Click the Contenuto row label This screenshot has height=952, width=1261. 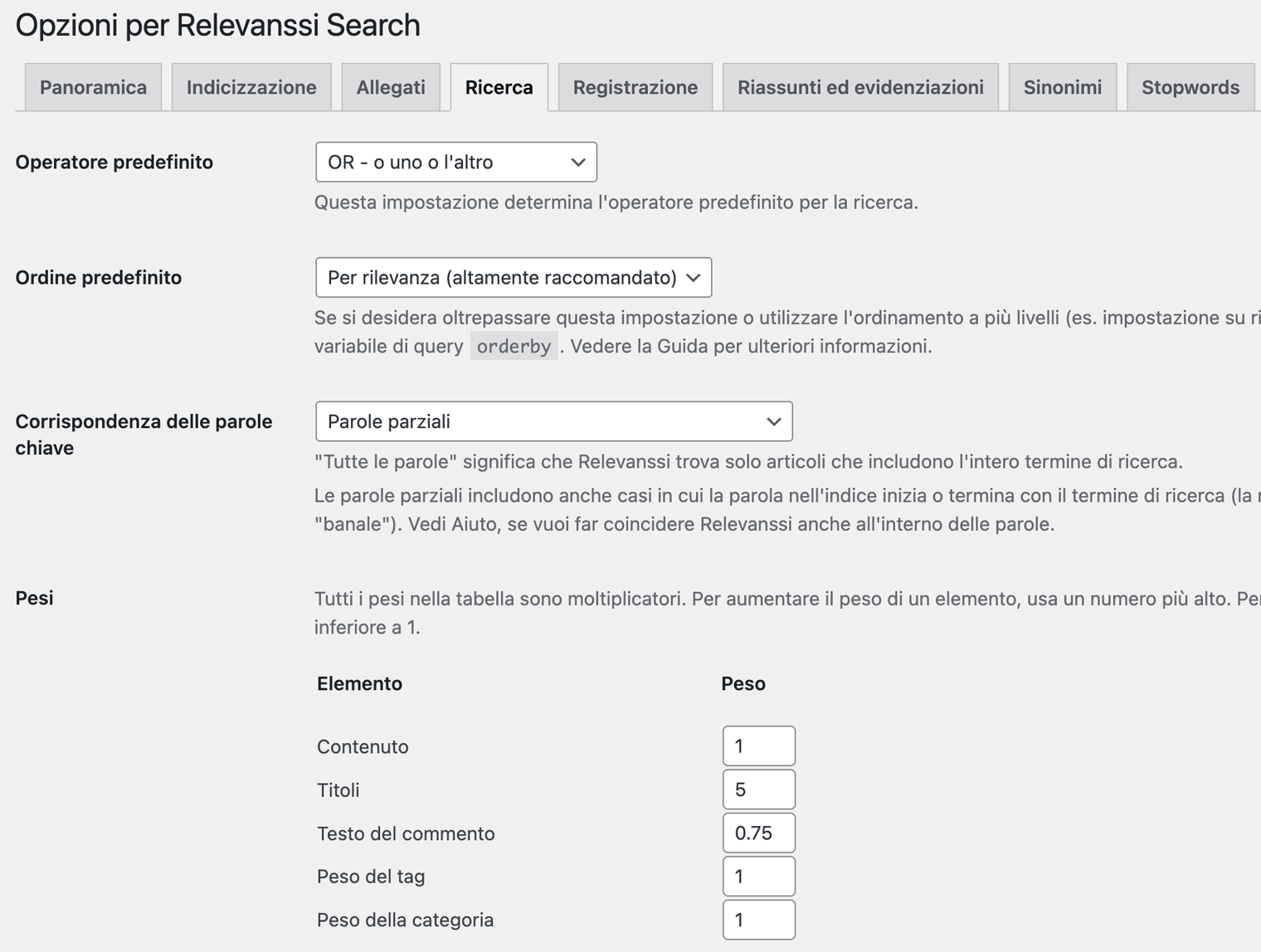[363, 746]
